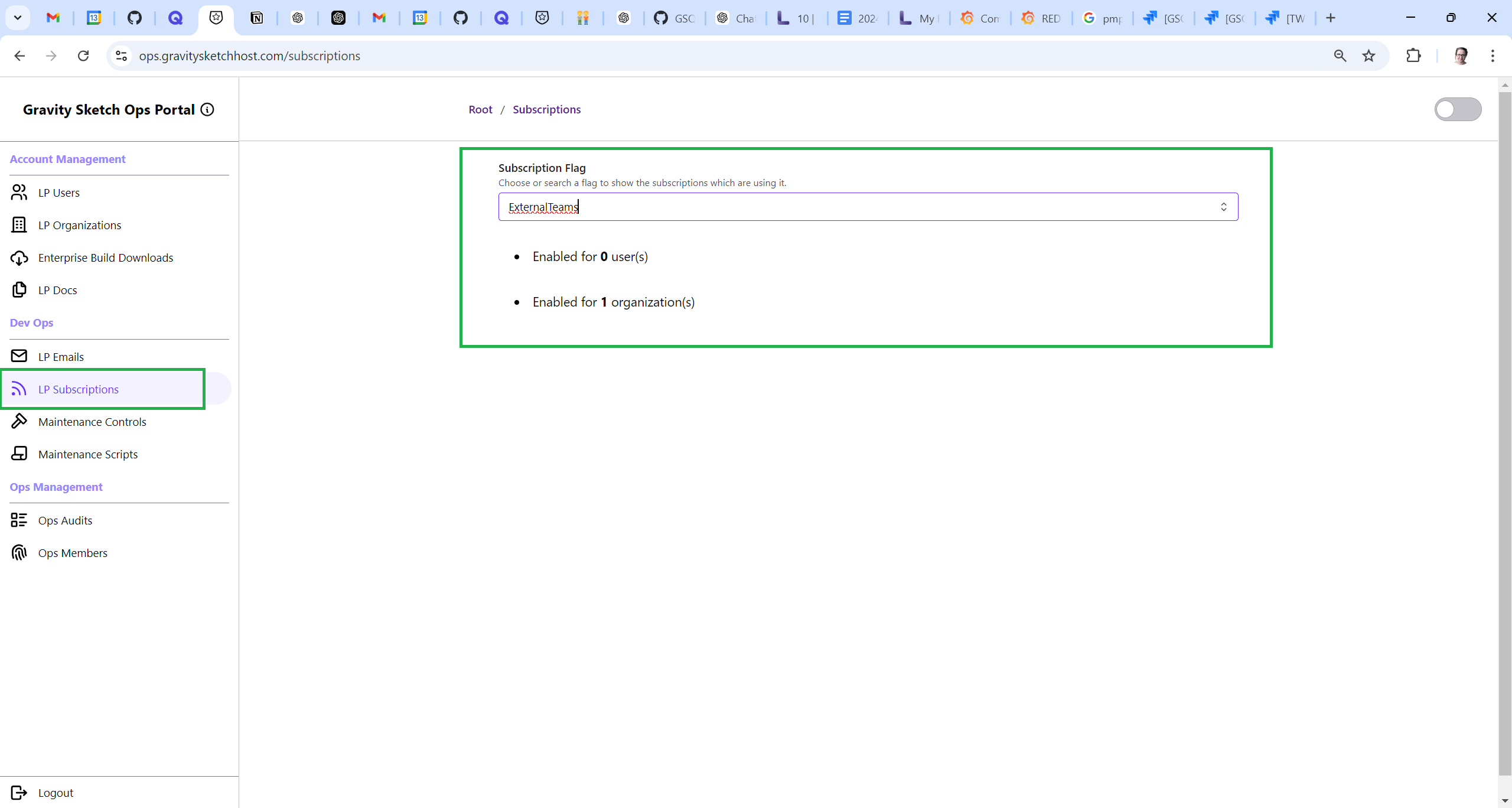
Task: Open the Enterprise Build Downloads cloud icon
Action: [19, 258]
